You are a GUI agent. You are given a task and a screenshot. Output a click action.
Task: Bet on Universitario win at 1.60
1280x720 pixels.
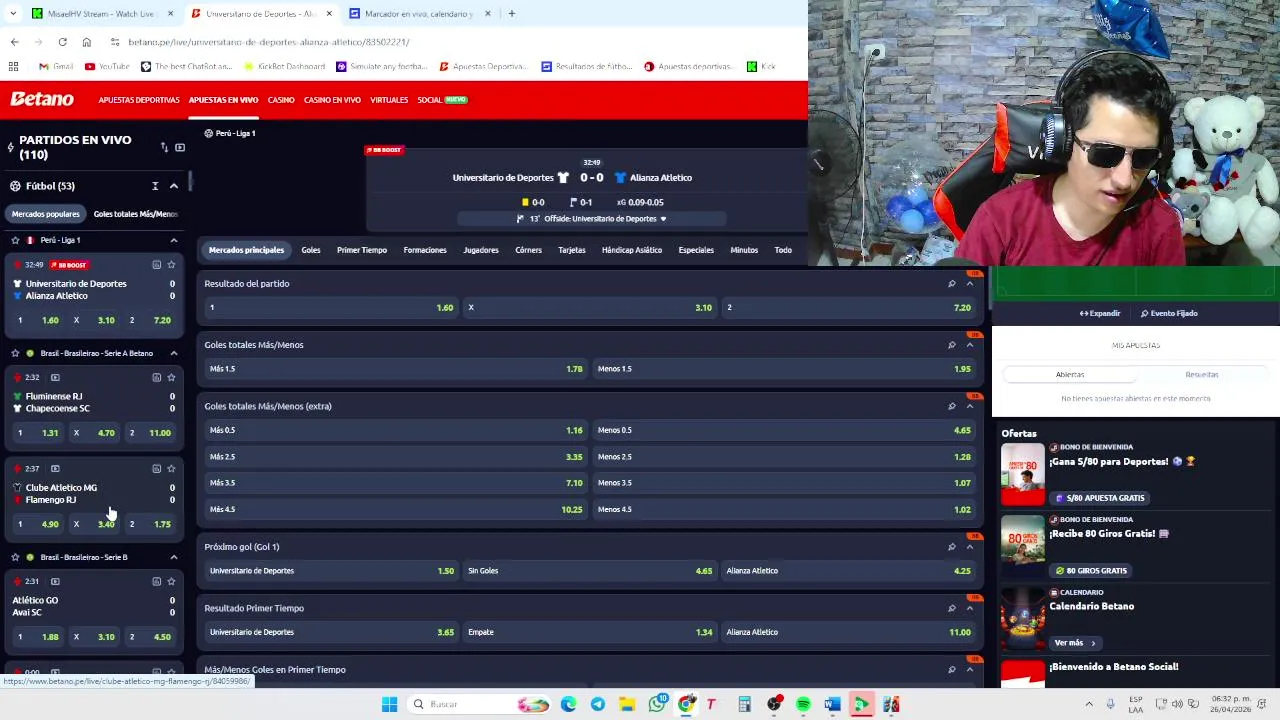click(x=332, y=307)
